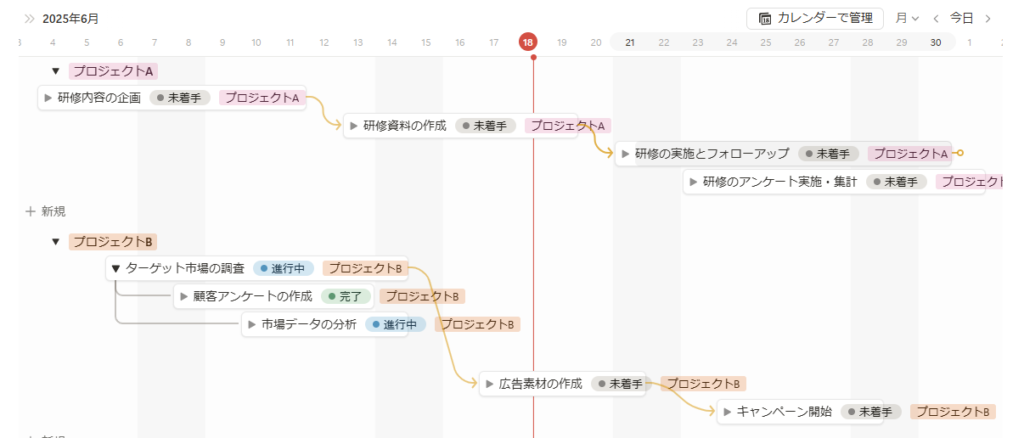Image resolution: width=1024 pixels, height=438 pixels.
Task: Click dependency handle circle after 研修の実施とフォローアップ
Action: tap(959, 153)
